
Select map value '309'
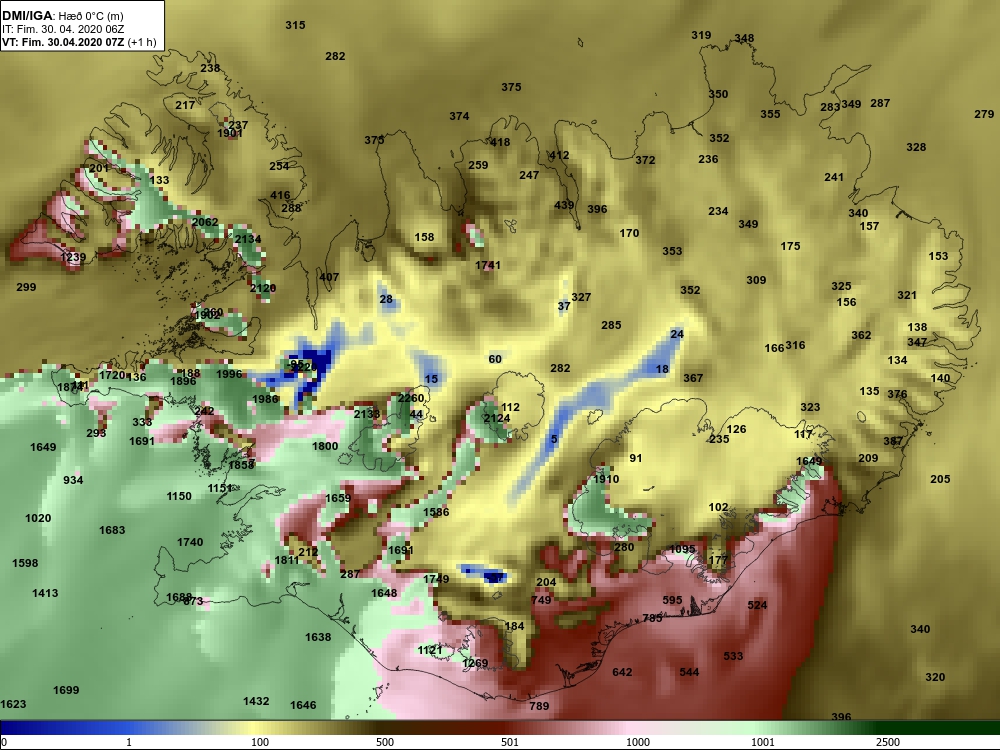click(x=756, y=280)
